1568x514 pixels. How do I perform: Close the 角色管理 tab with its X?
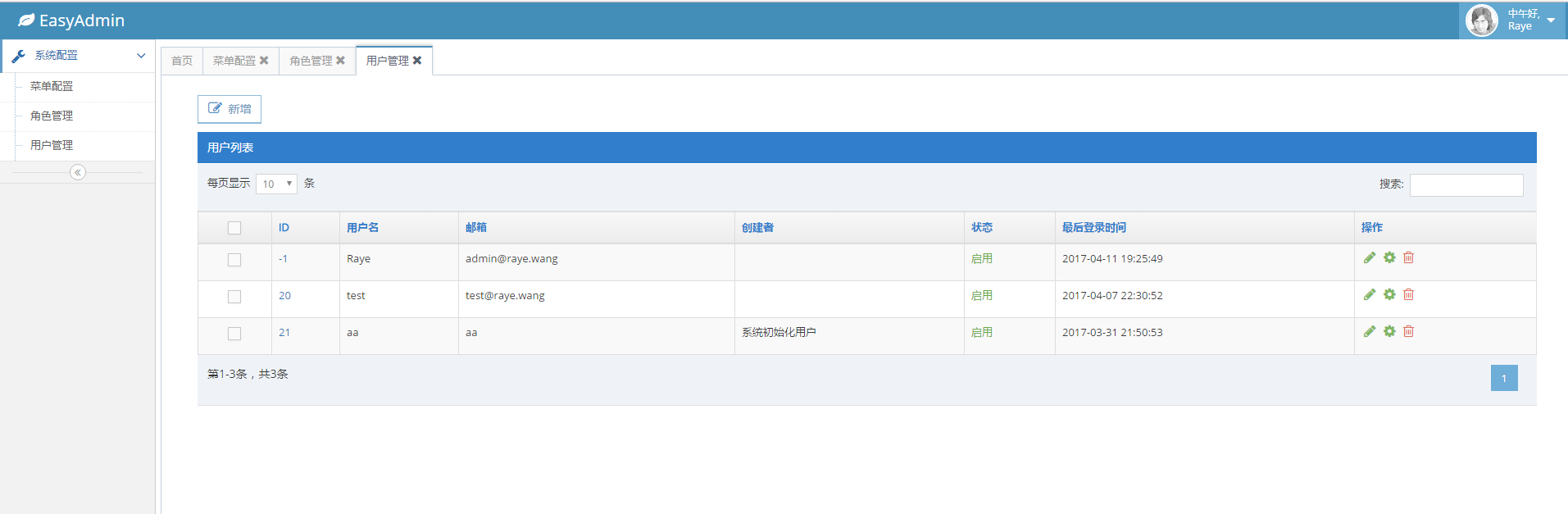[x=340, y=61]
